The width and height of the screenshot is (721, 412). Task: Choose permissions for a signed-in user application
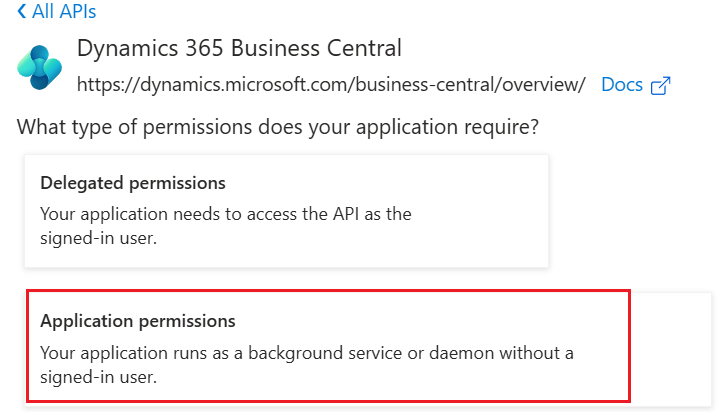(x=286, y=211)
